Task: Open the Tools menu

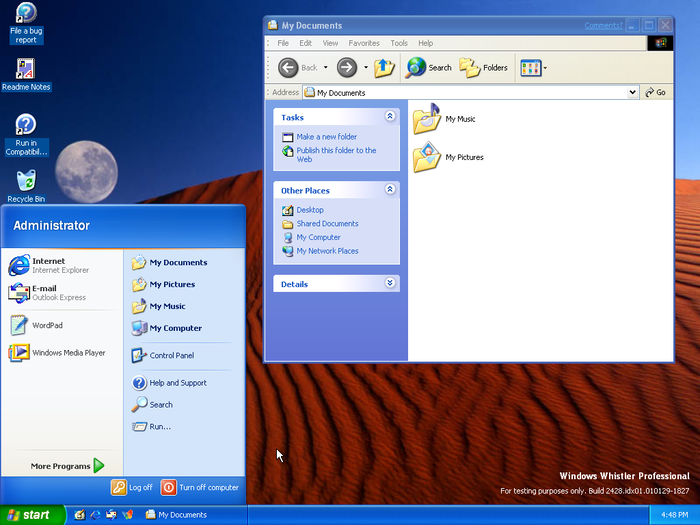Action: [x=399, y=43]
